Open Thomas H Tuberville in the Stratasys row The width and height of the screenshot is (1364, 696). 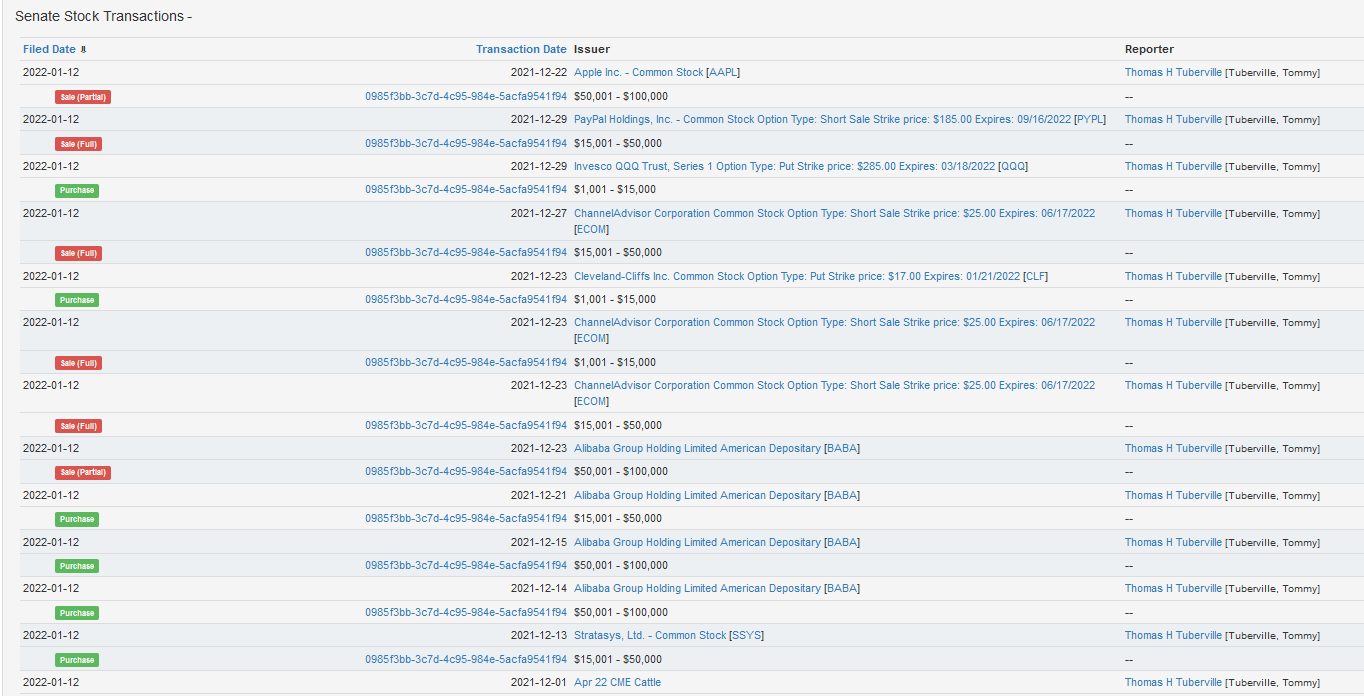(1173, 635)
